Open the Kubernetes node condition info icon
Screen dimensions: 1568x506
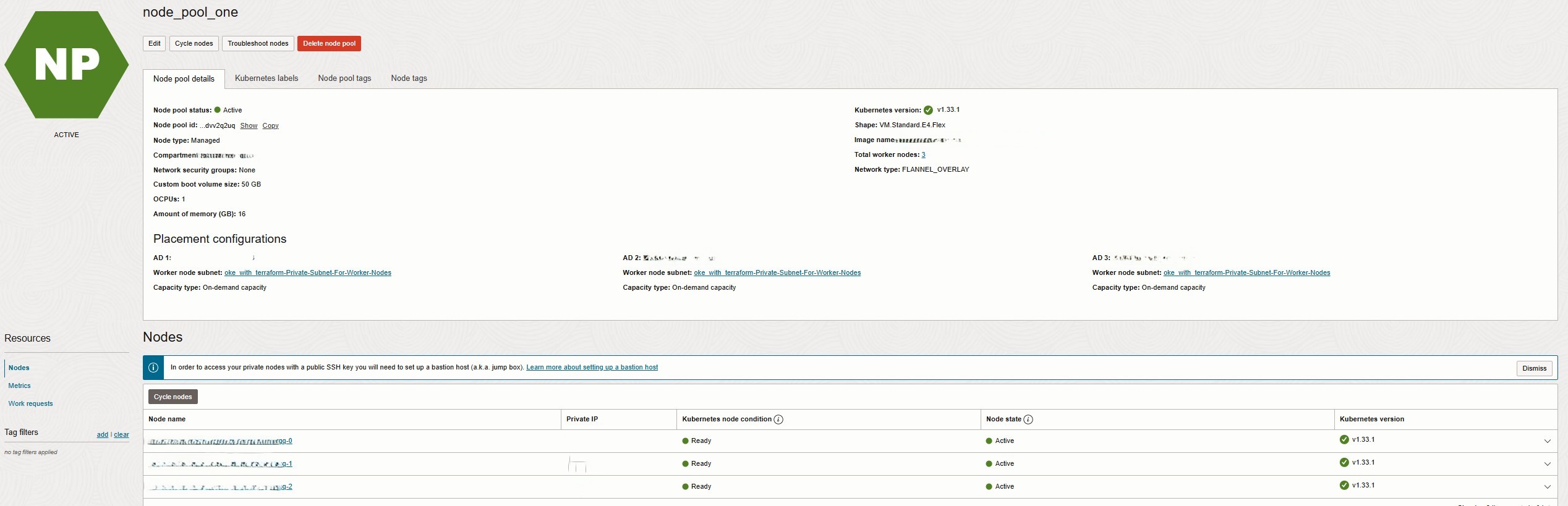pyautogui.click(x=778, y=420)
